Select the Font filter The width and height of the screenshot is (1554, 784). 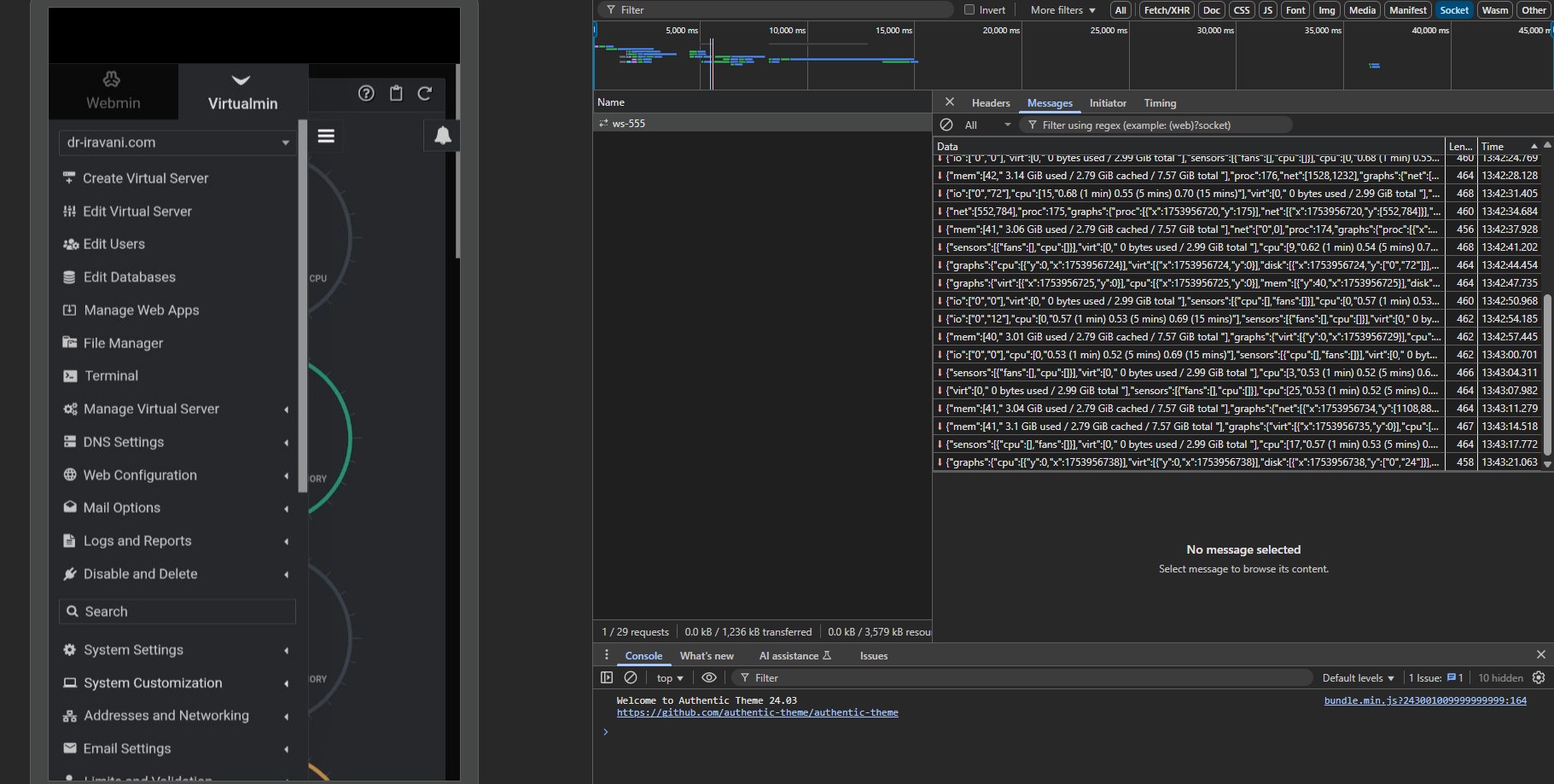tap(1295, 10)
